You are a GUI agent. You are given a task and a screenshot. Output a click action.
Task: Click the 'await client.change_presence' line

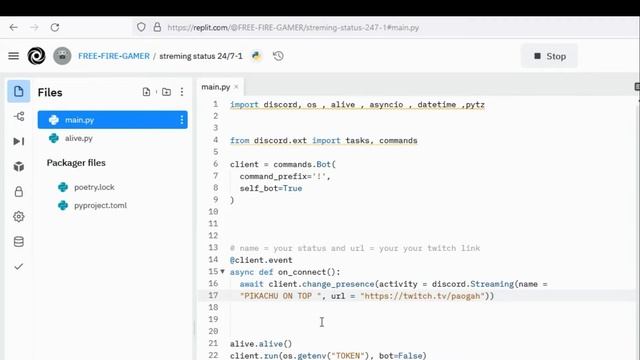tap(394, 284)
